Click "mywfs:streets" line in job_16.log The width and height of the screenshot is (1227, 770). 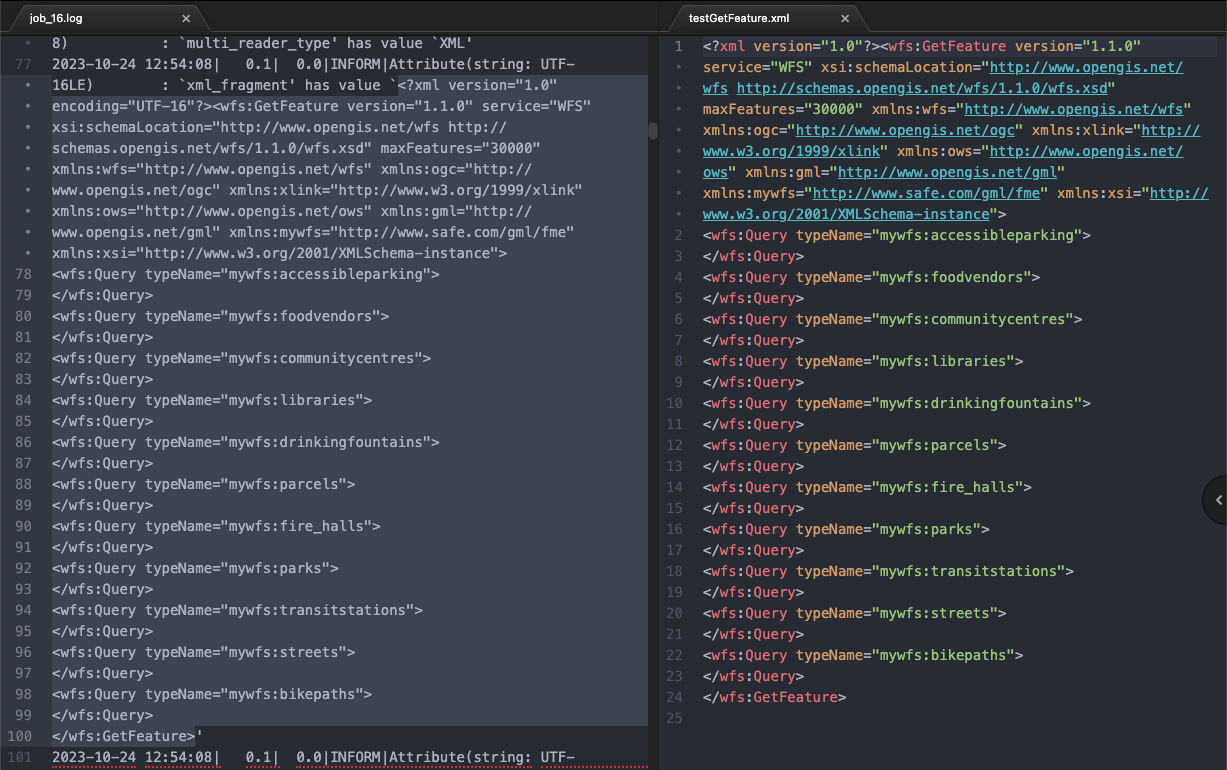[x=204, y=652]
